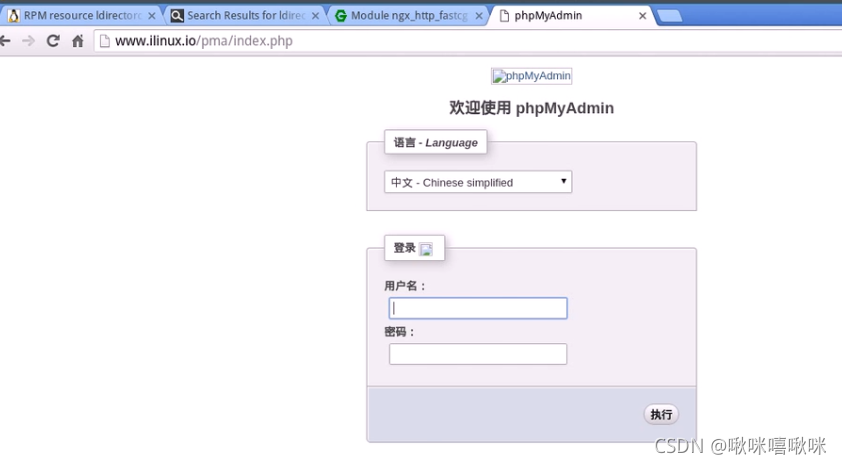Screen dimensions: 842x464
Task: Click the broken phpMyAdmin logo image
Action: pyautogui.click(x=531, y=76)
